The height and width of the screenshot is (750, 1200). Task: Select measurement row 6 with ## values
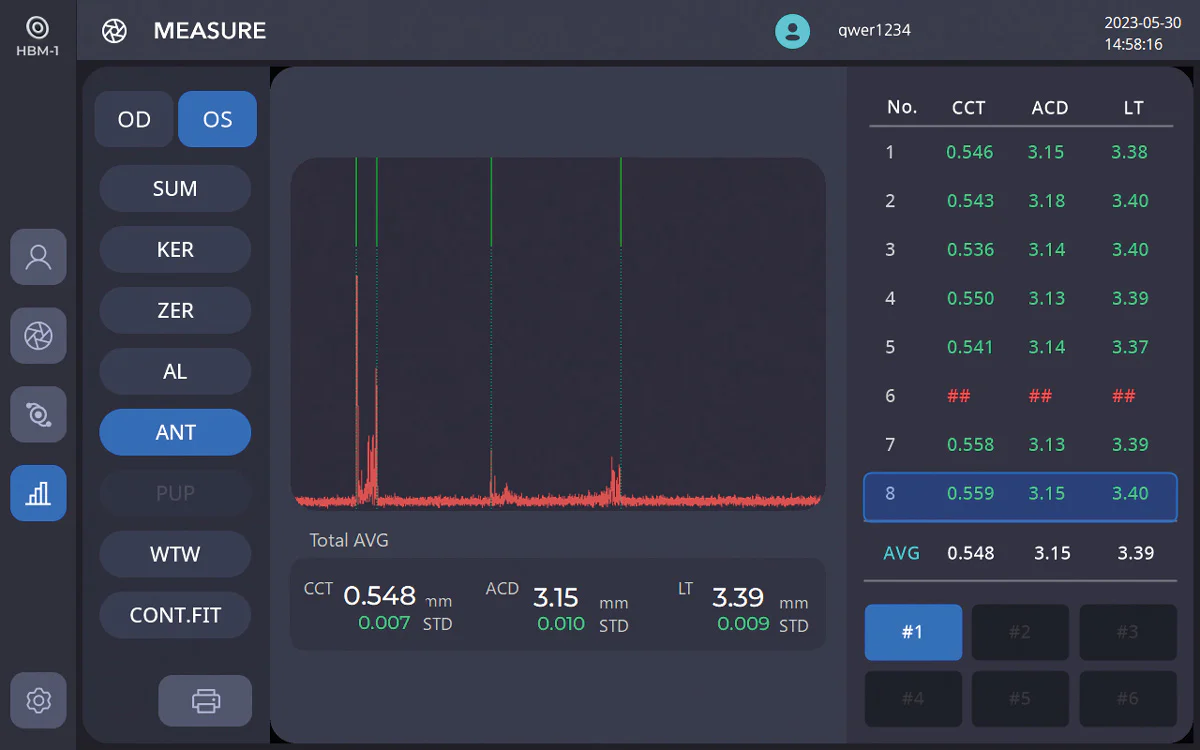[1020, 396]
